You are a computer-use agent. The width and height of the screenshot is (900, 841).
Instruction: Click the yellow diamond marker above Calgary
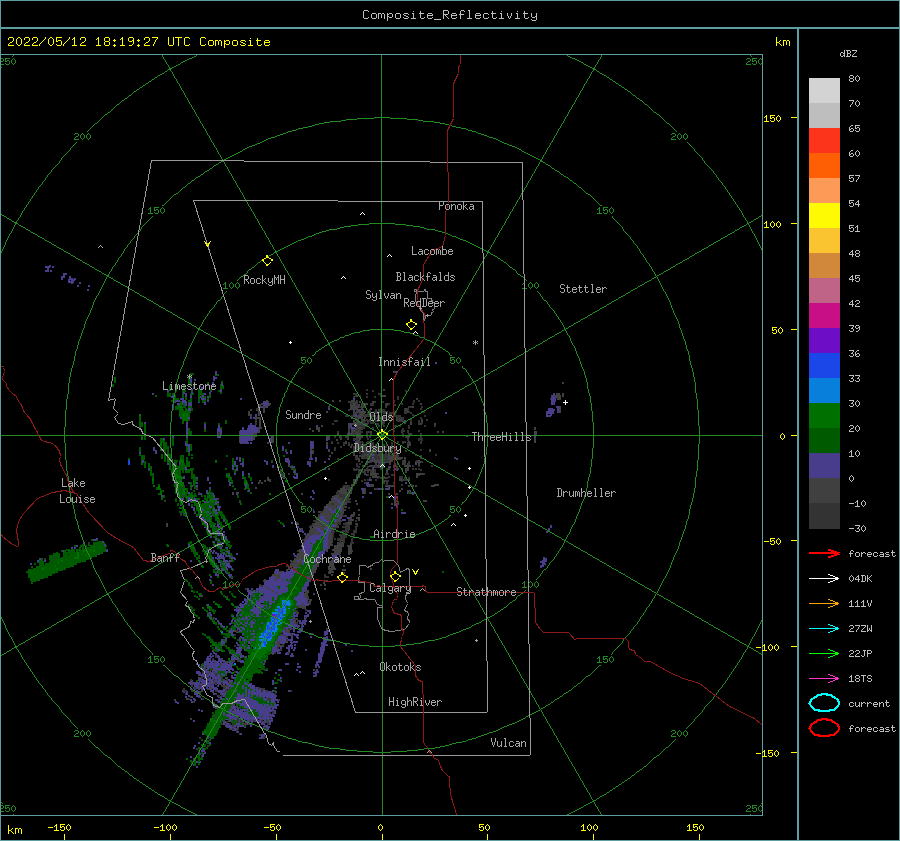(x=395, y=576)
